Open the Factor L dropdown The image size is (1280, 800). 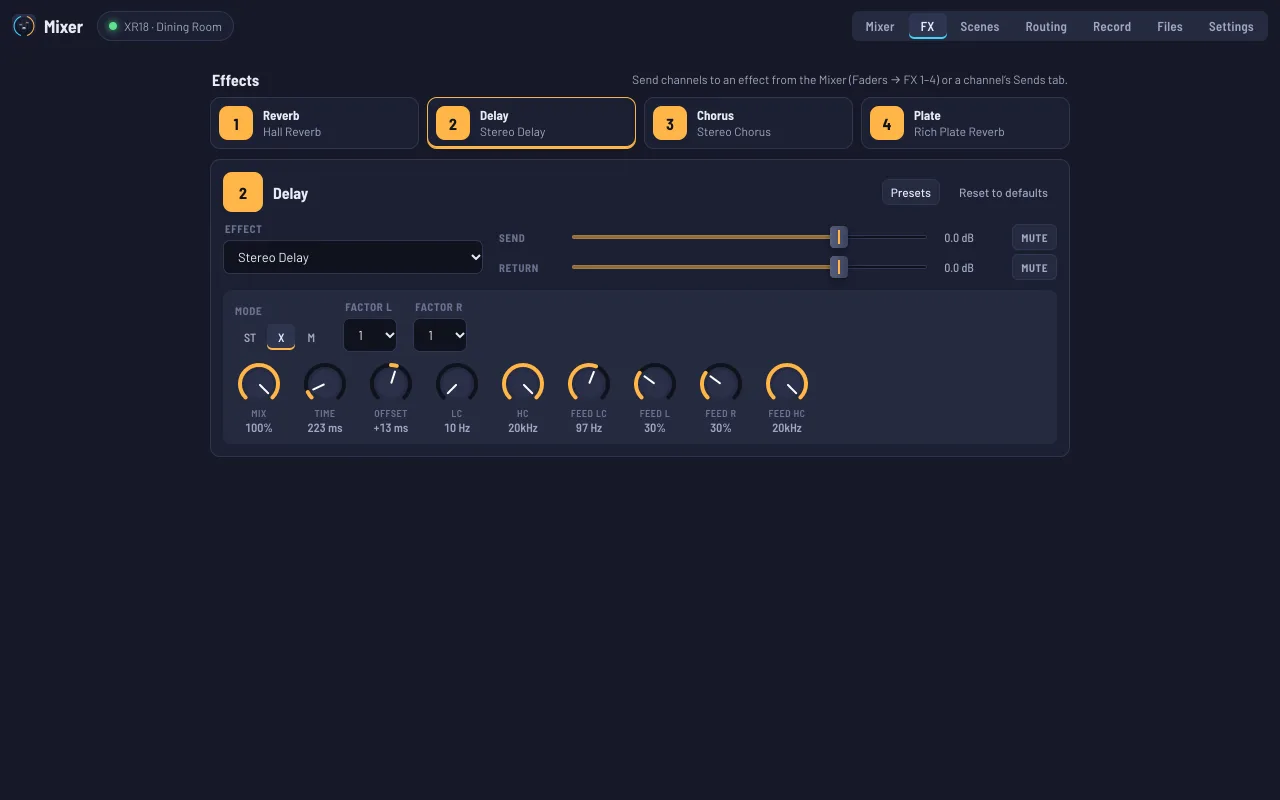click(x=370, y=335)
